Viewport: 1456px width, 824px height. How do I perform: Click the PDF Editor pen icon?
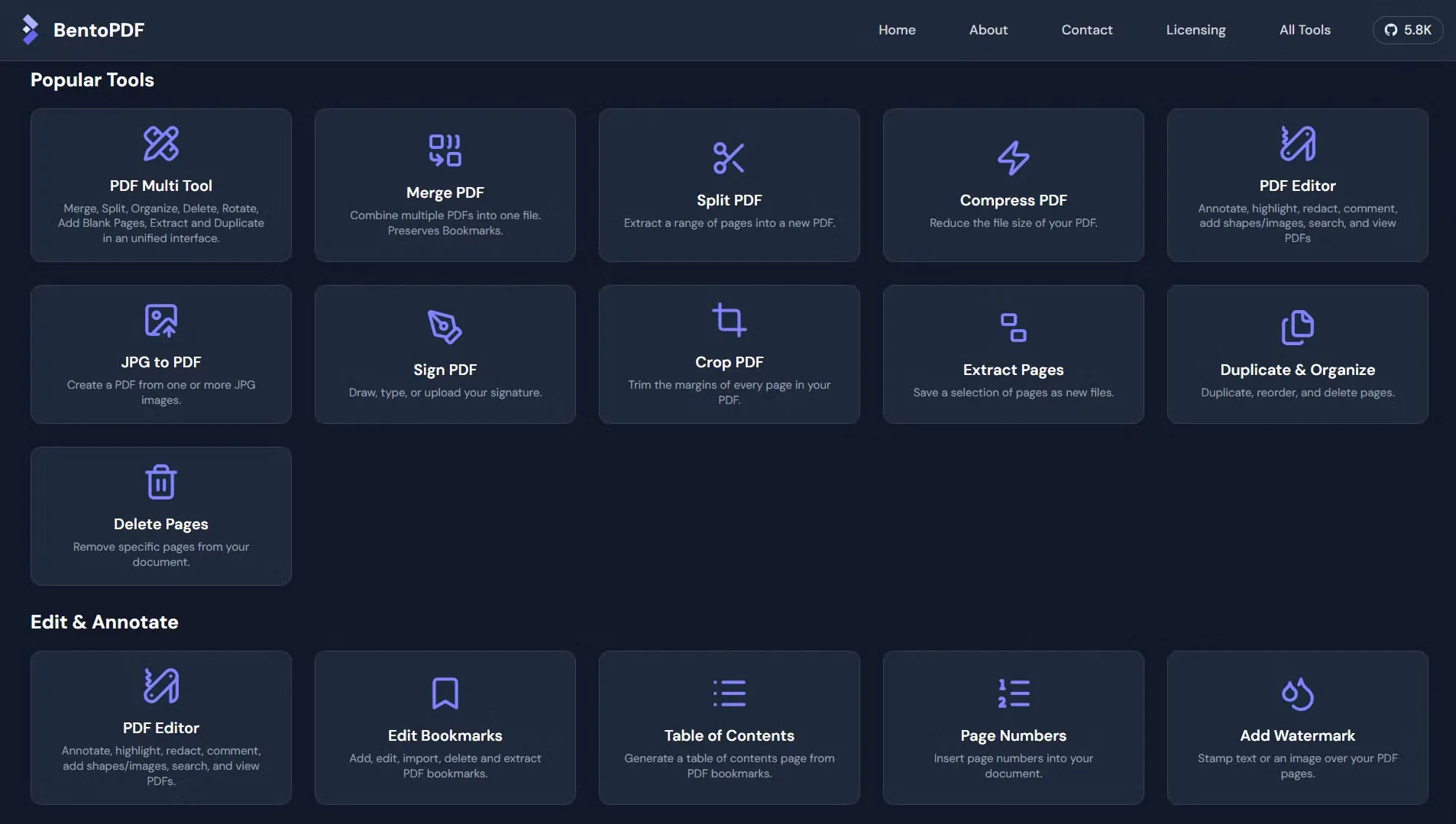1296,144
